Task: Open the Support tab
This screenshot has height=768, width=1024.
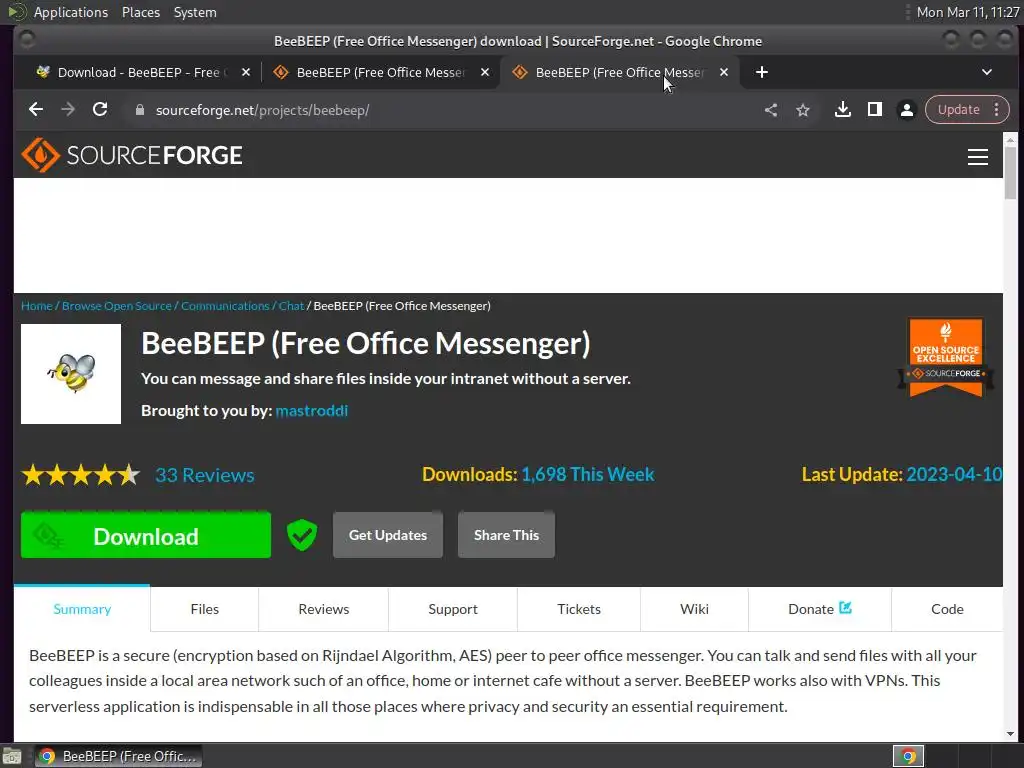Action: point(453,609)
